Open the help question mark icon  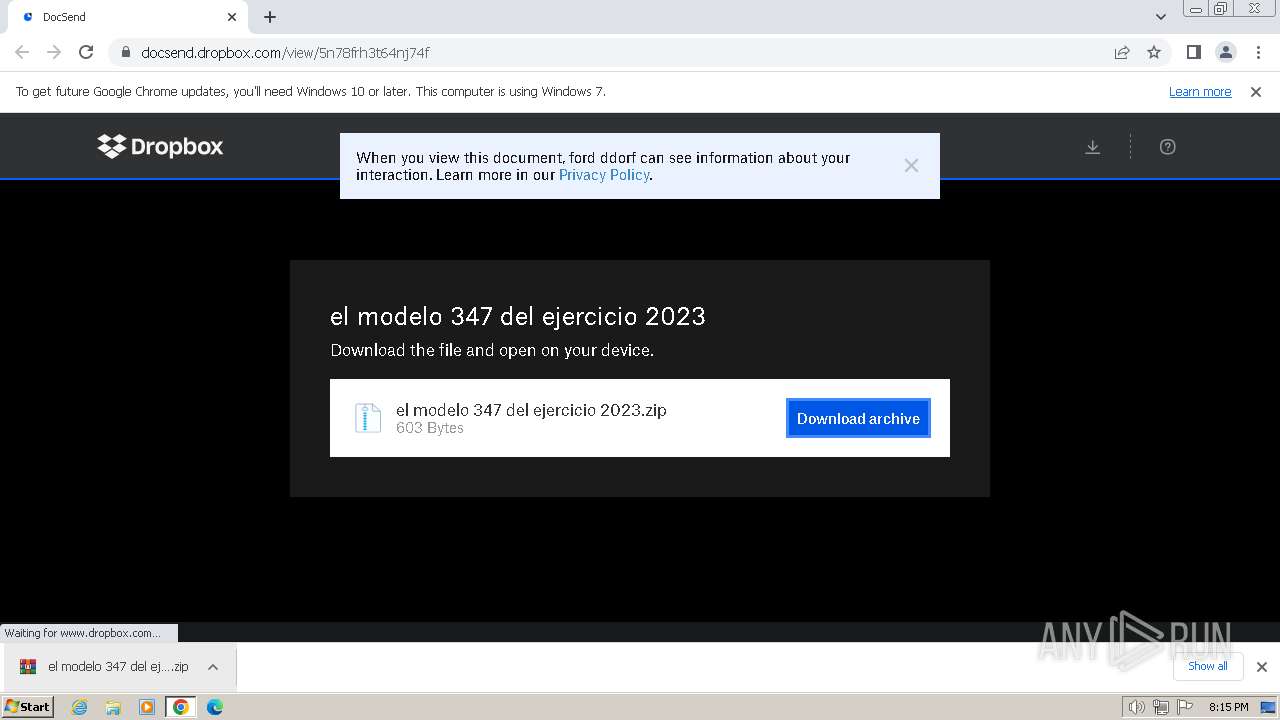coord(1167,147)
